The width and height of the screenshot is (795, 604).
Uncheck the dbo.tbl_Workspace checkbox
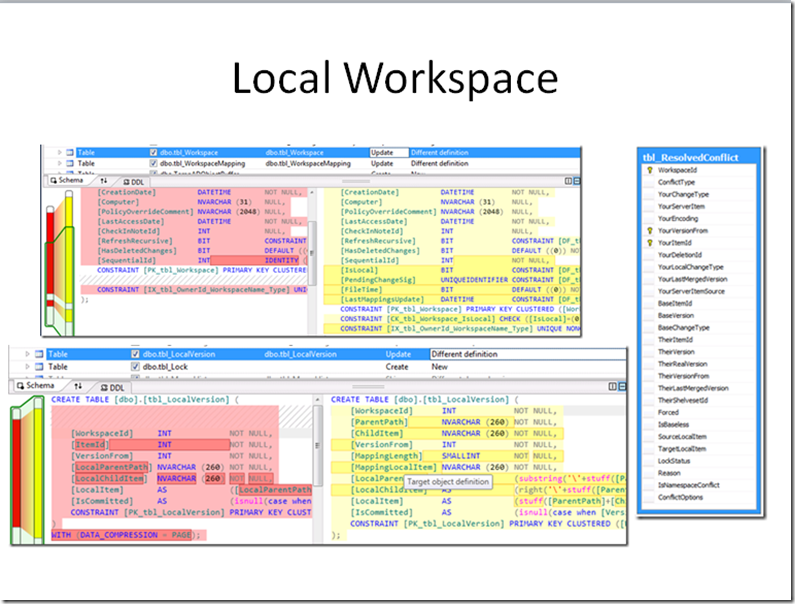coord(153,152)
